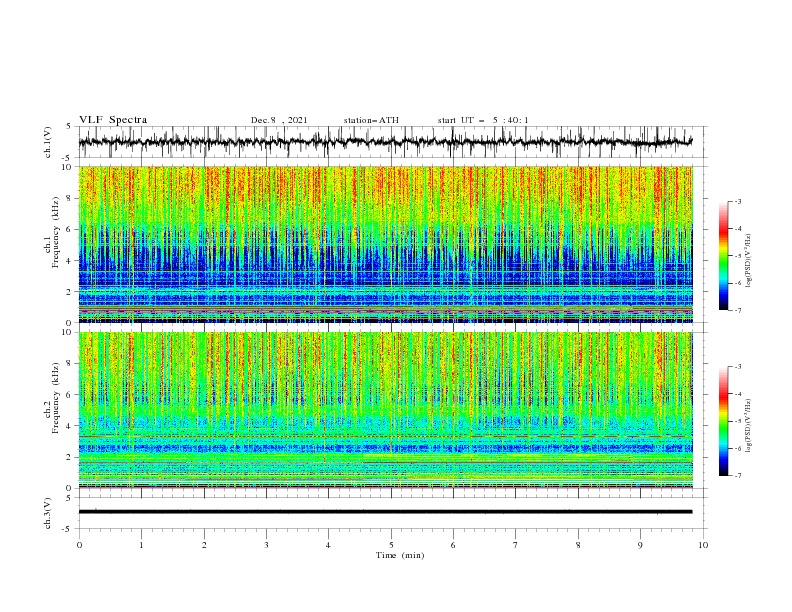Click time axis tick label '4'
This screenshot has height=612, width=792.
pyautogui.click(x=328, y=545)
